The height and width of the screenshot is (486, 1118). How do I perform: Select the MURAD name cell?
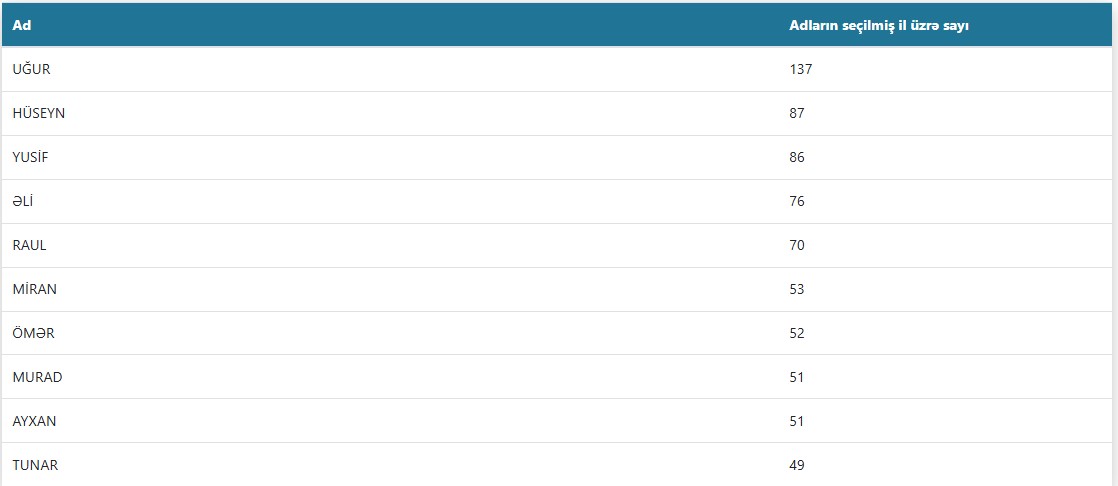pos(37,377)
